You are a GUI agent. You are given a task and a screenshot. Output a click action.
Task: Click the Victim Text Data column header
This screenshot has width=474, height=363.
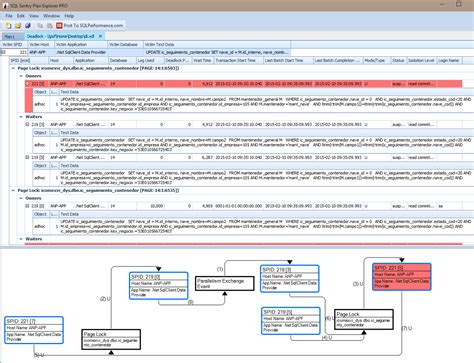click(217, 44)
